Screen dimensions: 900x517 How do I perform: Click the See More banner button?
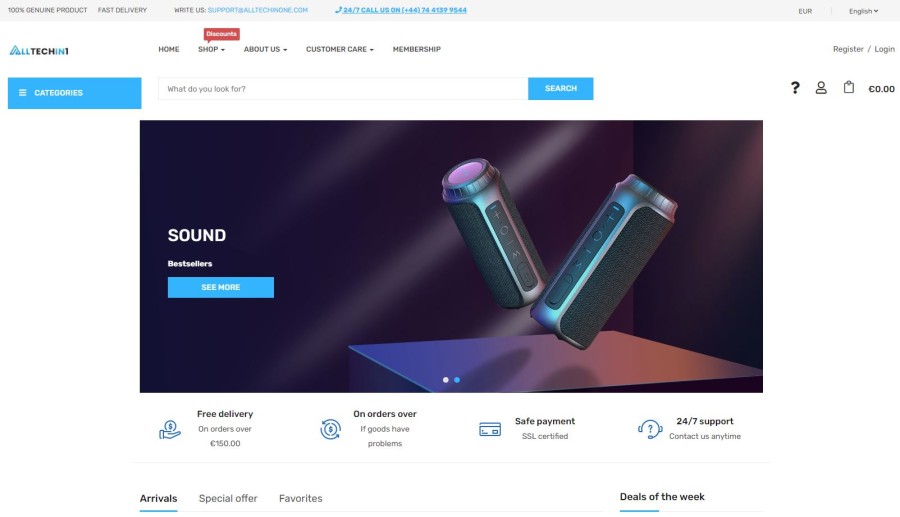220,287
